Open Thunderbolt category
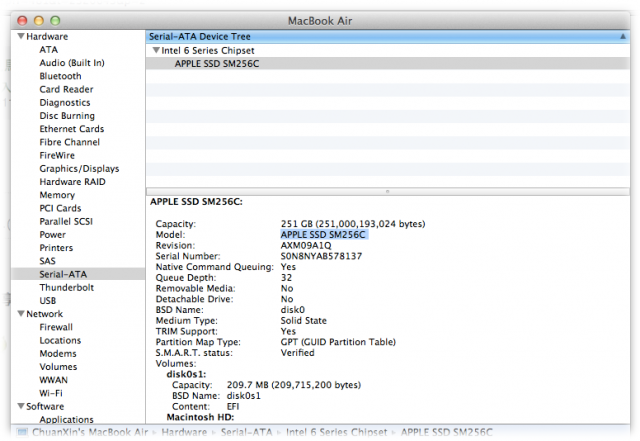Screen dimensions: 640x441 [x=67, y=287]
